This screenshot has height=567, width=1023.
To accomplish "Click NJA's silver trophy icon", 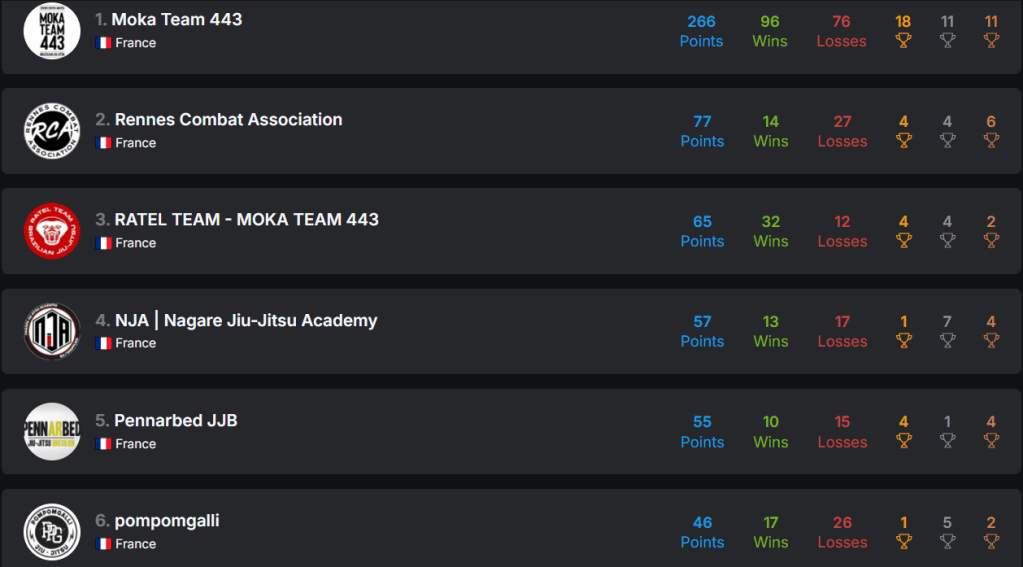I will pyautogui.click(x=947, y=340).
